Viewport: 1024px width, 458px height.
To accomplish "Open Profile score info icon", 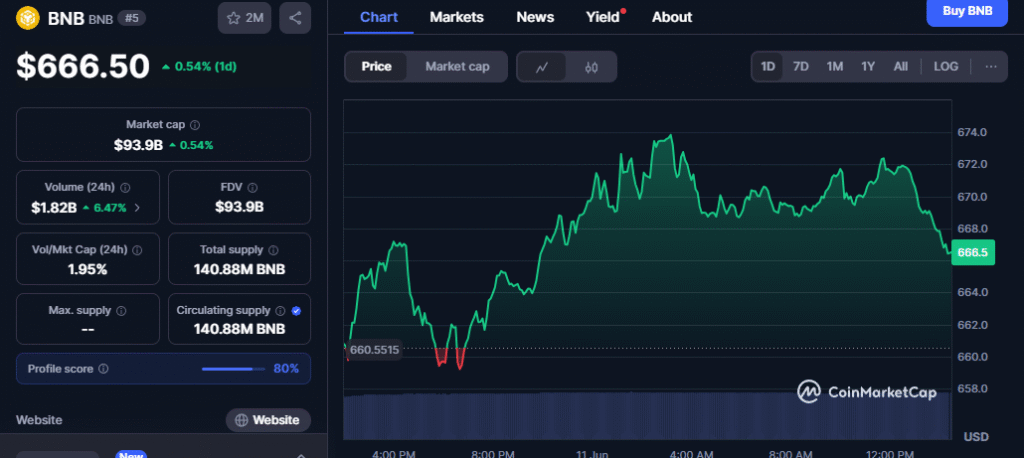I will (103, 369).
